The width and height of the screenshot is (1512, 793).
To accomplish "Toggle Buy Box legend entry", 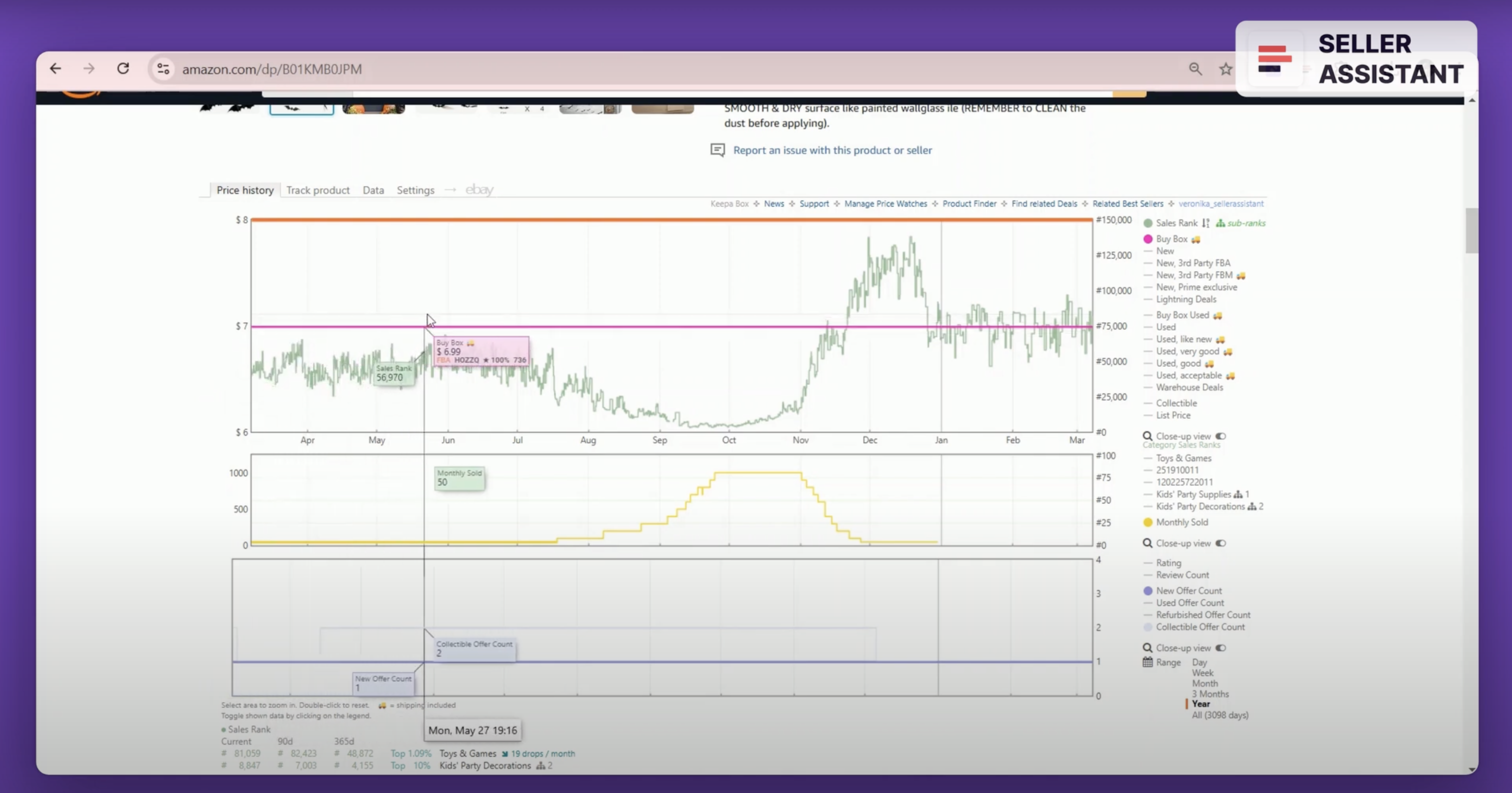I will 1171,239.
